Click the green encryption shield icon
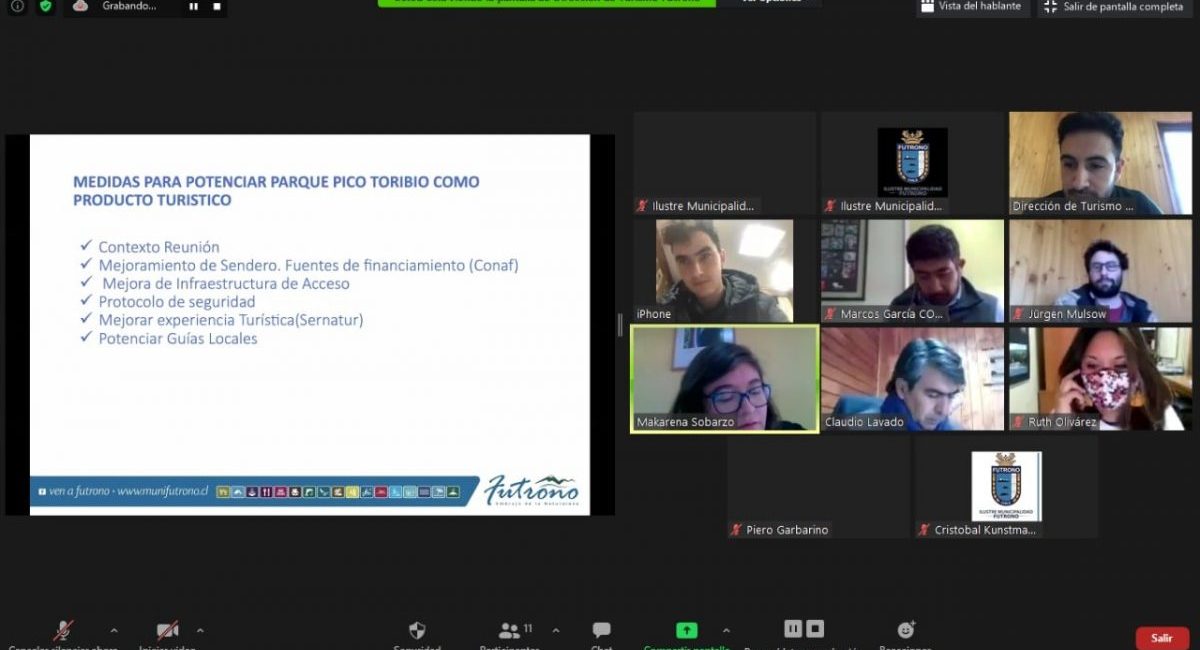 (x=45, y=6)
